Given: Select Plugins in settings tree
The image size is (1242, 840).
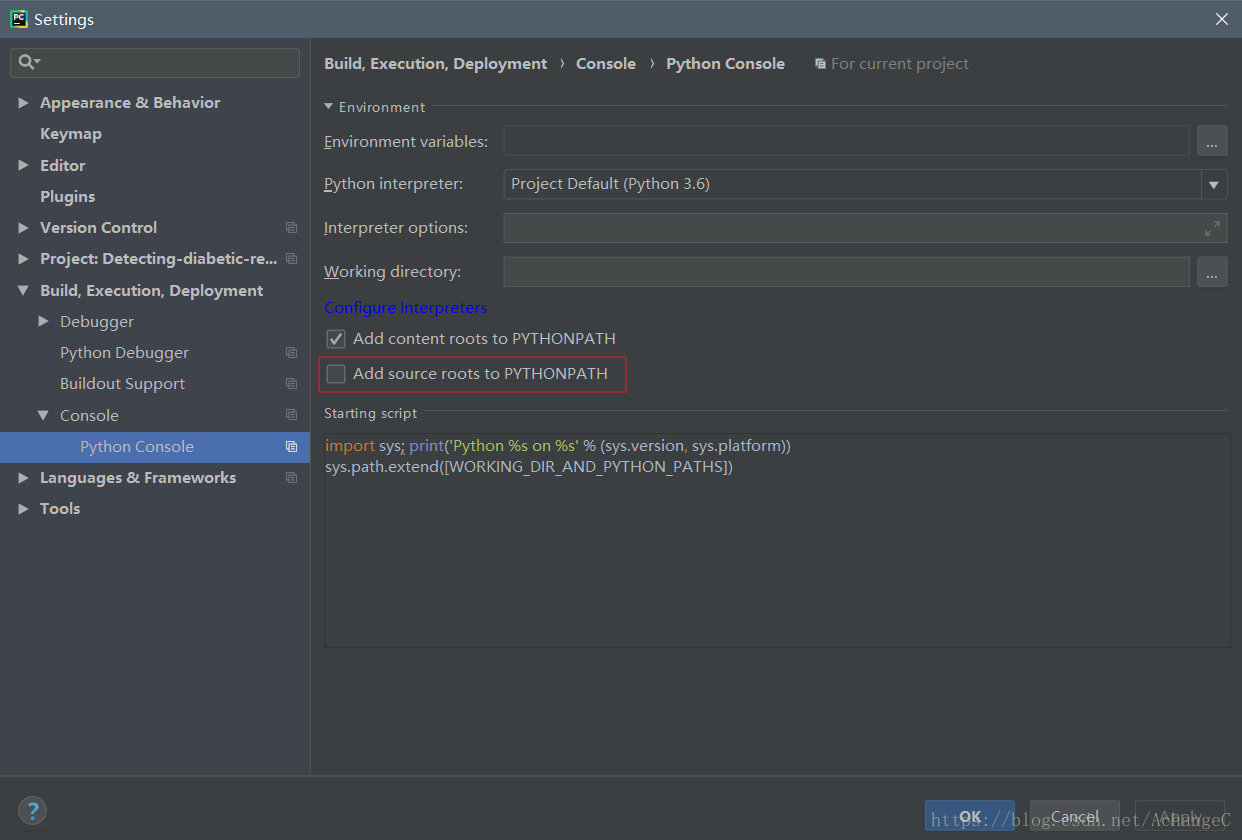Looking at the screenshot, I should point(68,197).
